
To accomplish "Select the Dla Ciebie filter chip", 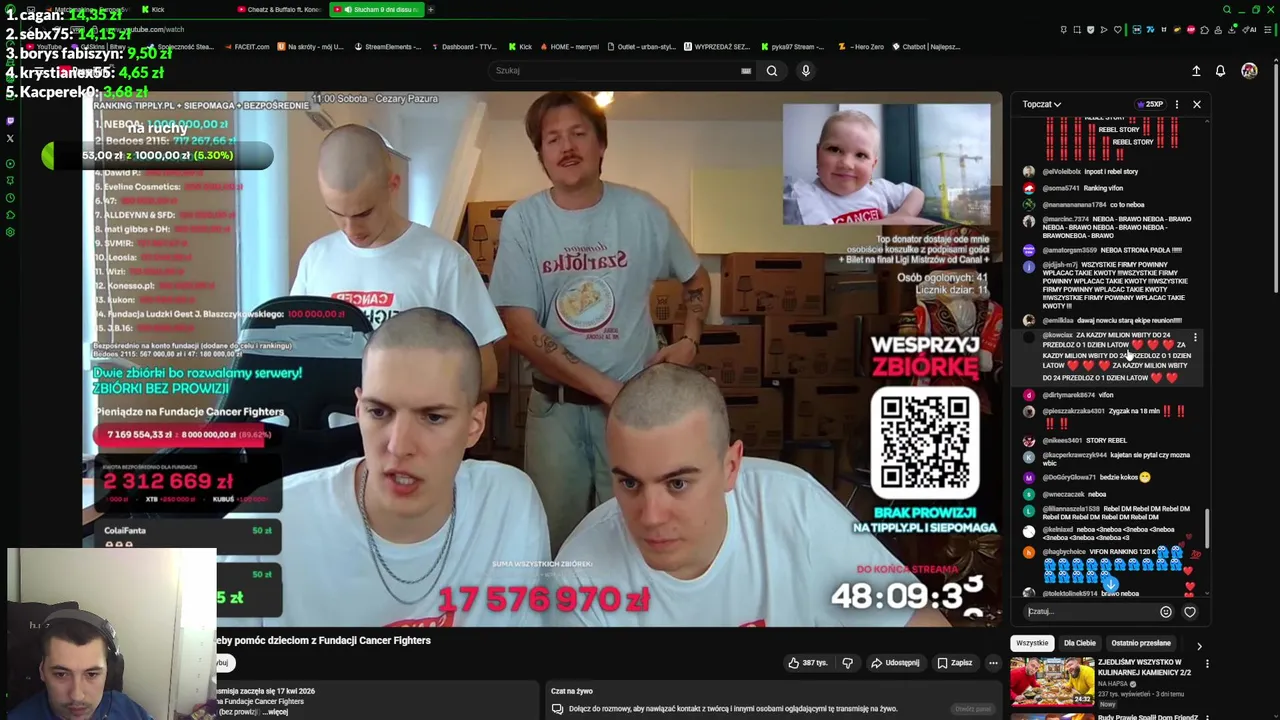I will coord(1080,644).
